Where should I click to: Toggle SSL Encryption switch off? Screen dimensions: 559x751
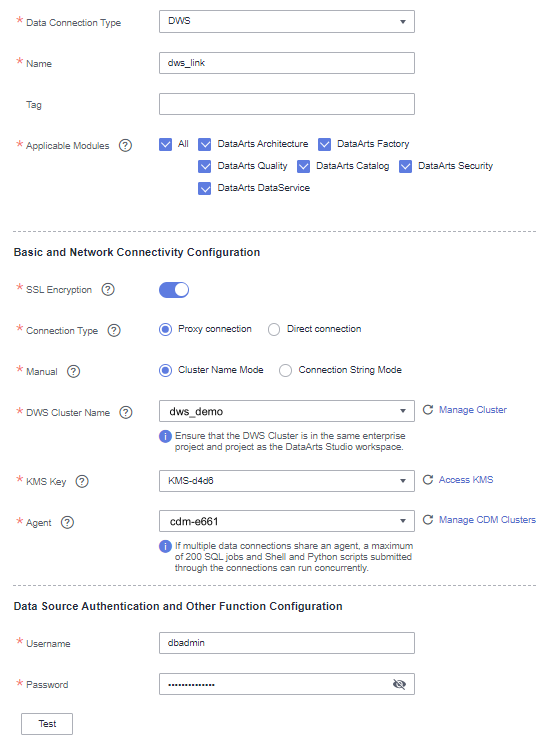pos(174,290)
